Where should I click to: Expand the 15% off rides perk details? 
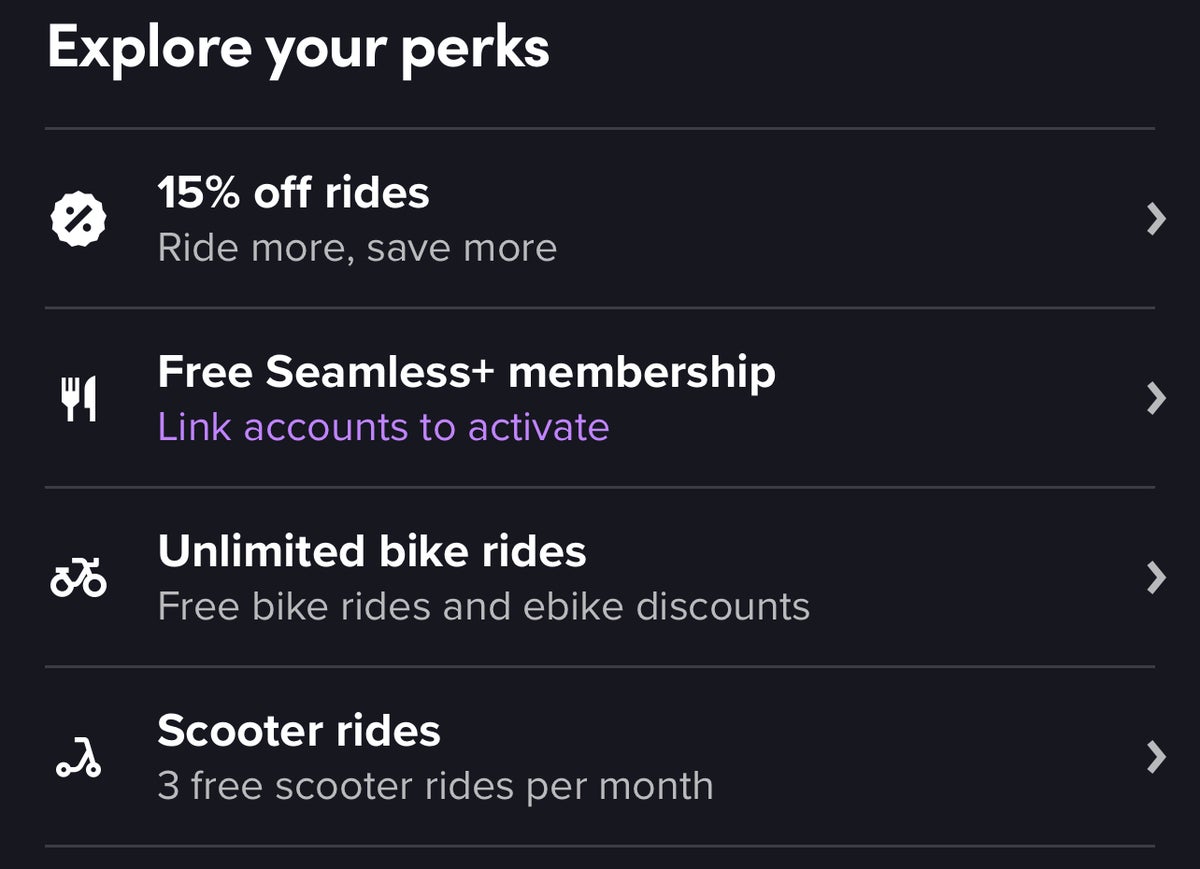tap(1156, 218)
